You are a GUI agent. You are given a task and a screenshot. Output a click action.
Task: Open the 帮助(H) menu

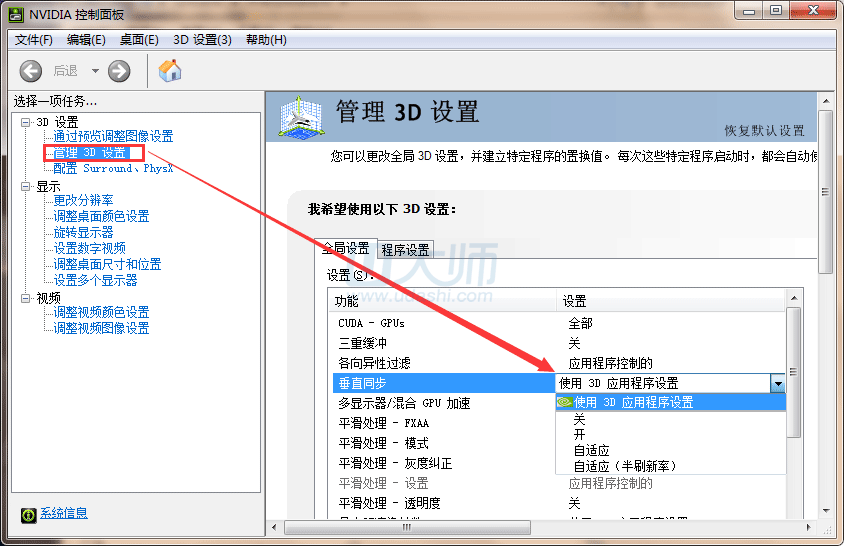[265, 40]
